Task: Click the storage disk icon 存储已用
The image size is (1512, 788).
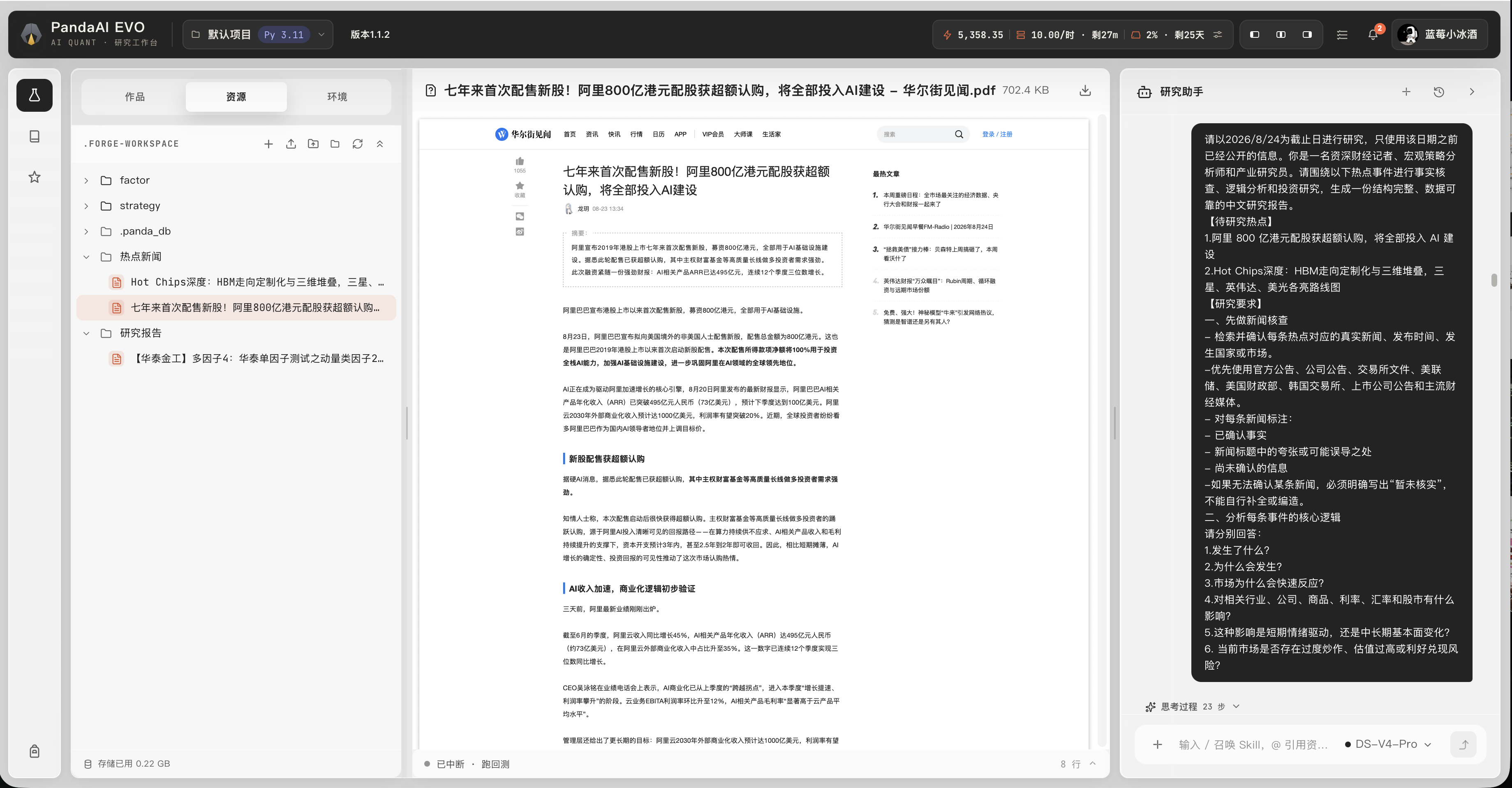Action: [88, 764]
